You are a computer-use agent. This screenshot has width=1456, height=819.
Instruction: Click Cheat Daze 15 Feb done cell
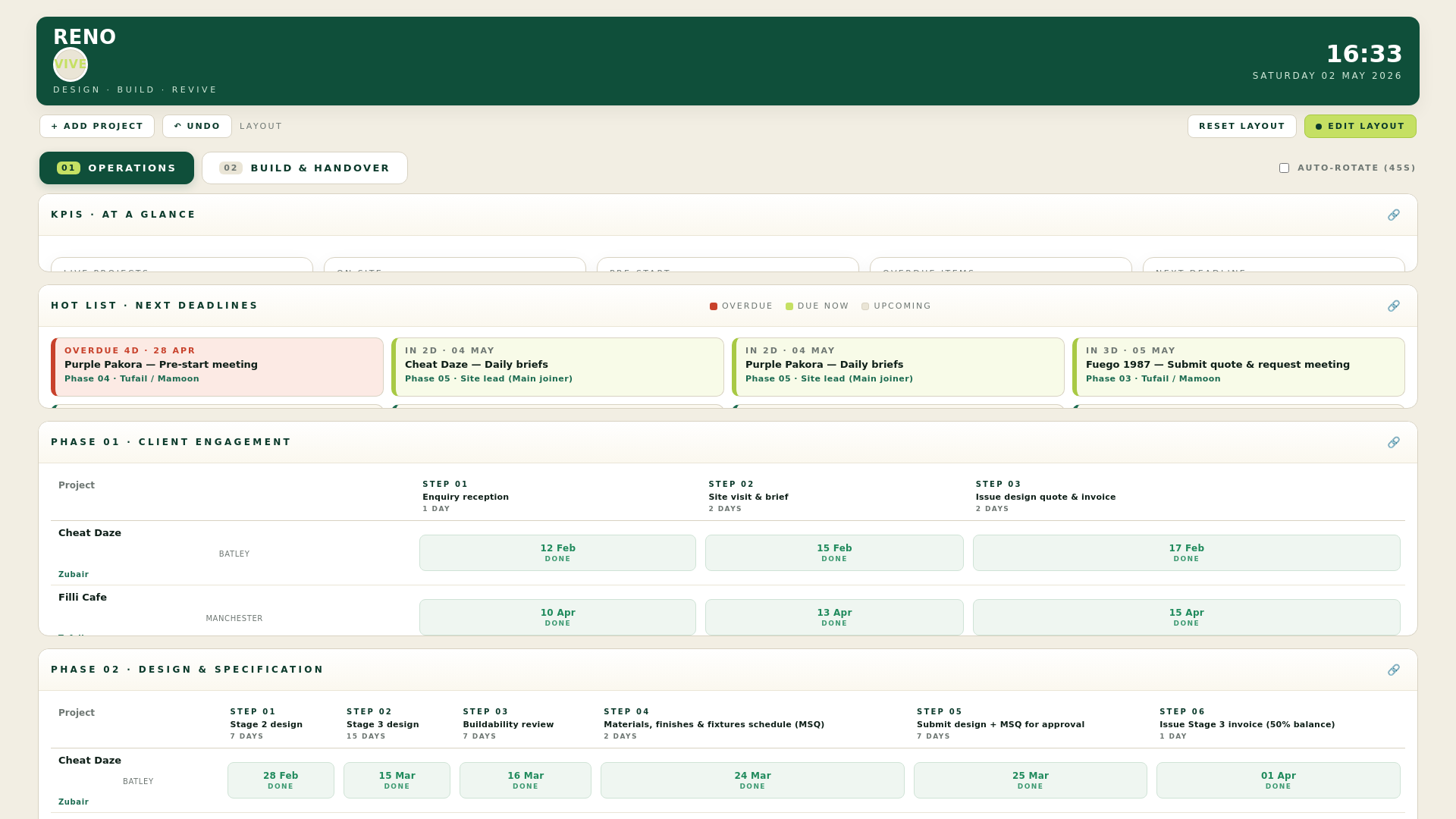coord(834,553)
